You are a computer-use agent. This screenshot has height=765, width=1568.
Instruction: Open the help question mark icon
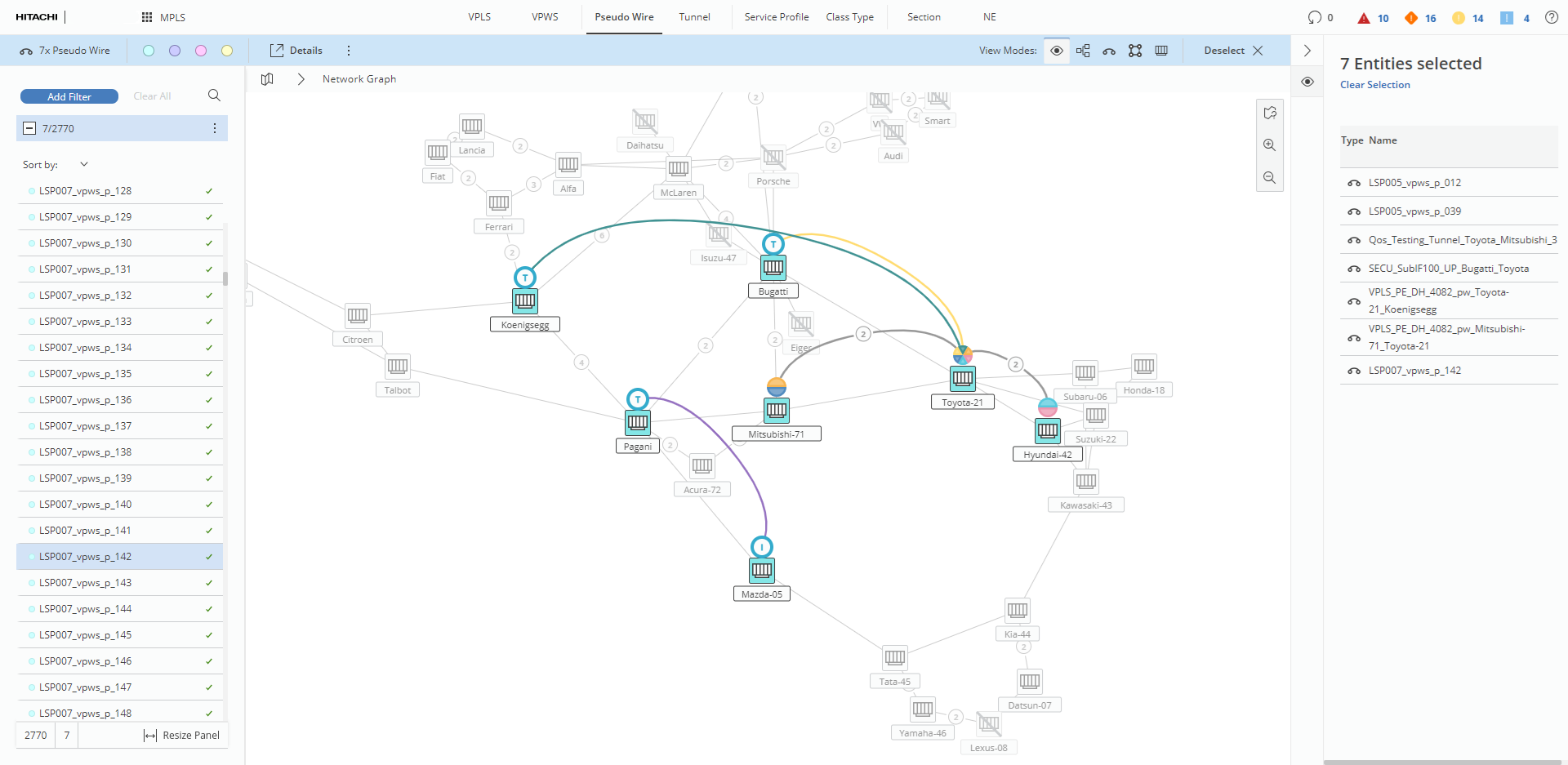1551,17
